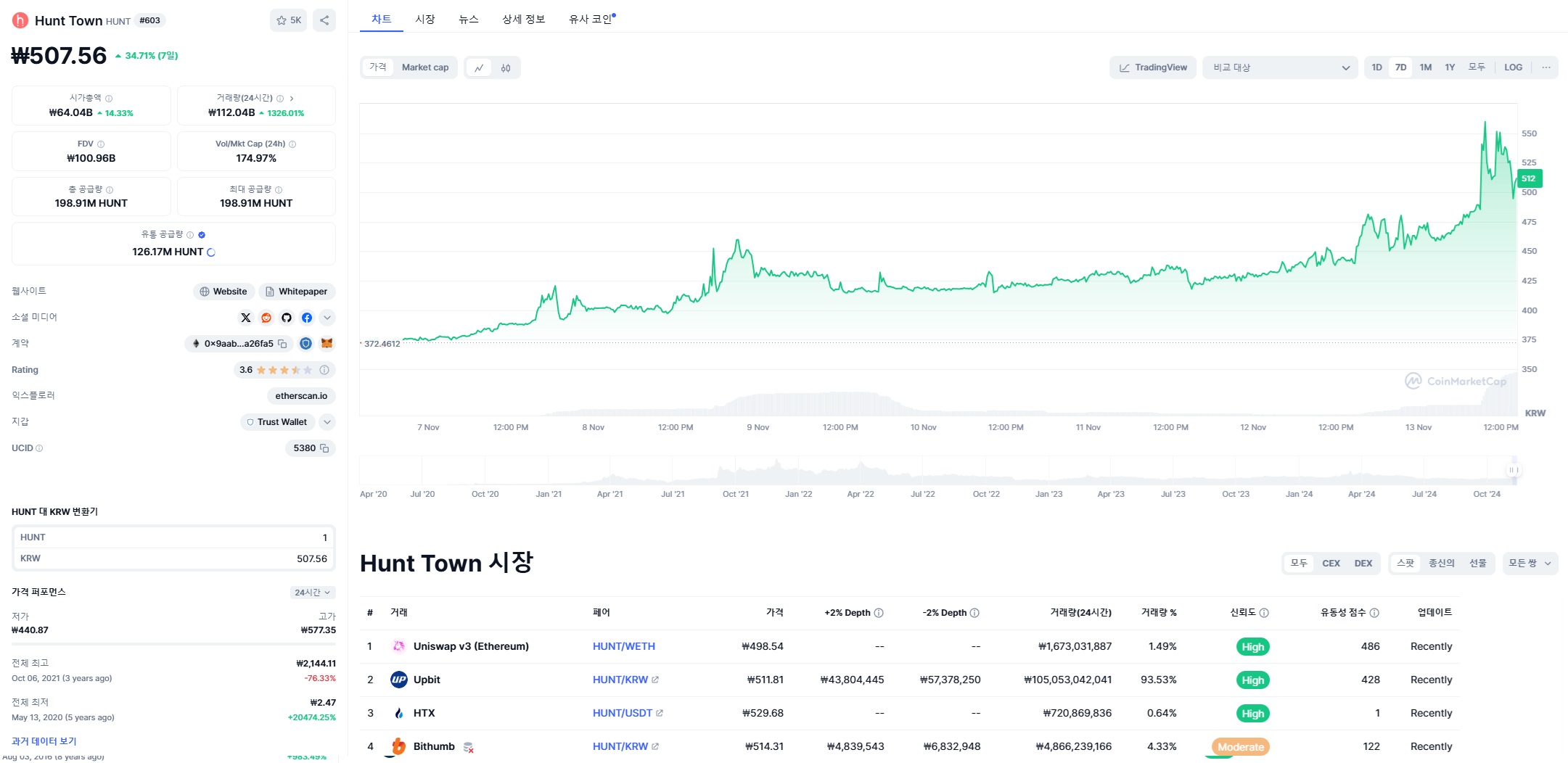Open the Whitepaper link
The height and width of the screenshot is (763, 1568).
[297, 292]
